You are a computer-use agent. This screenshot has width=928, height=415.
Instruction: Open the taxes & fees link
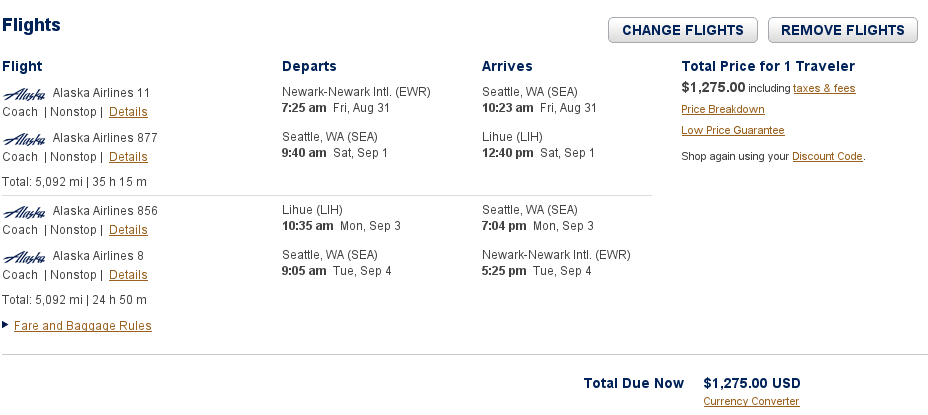pyautogui.click(x=824, y=89)
